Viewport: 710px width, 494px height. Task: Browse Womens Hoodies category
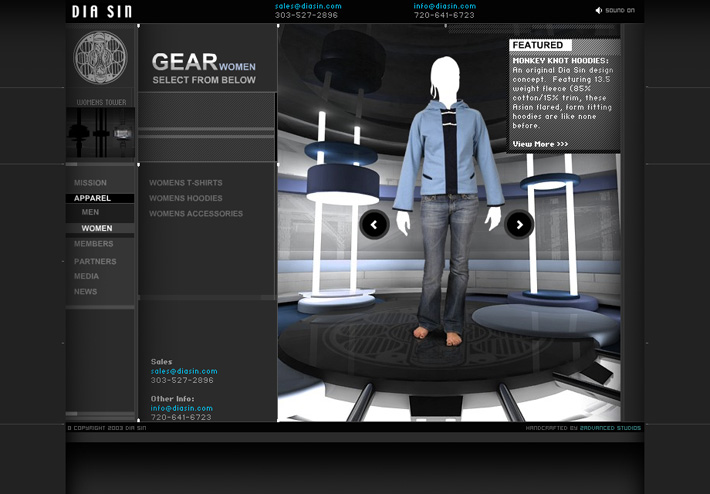[x=186, y=198]
